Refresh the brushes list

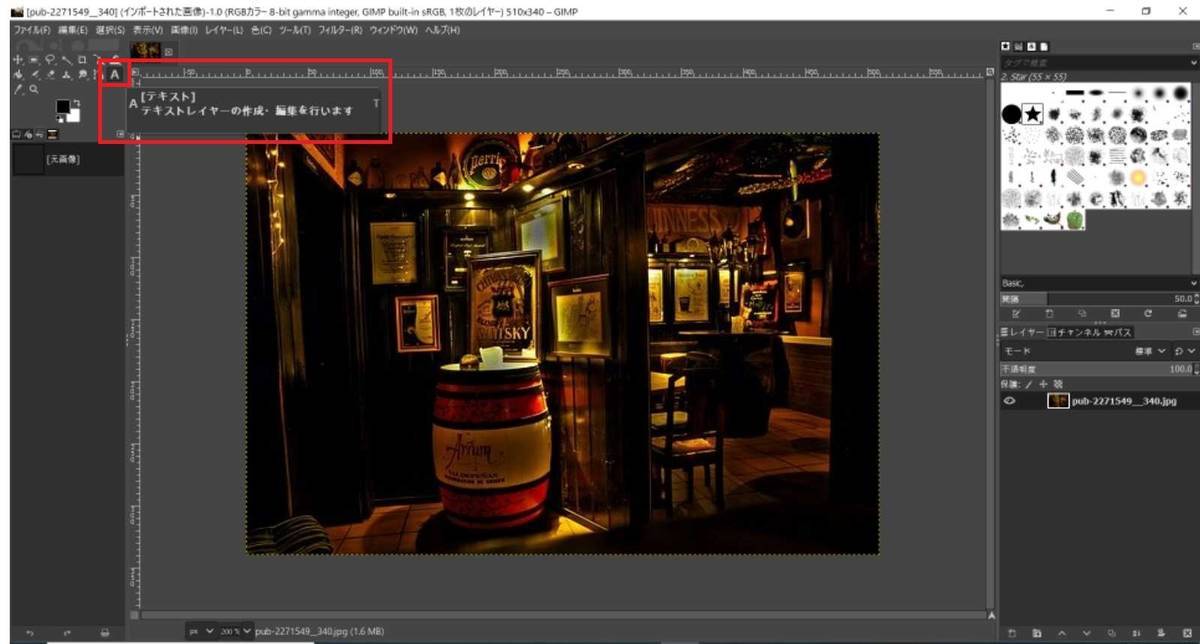1148,314
